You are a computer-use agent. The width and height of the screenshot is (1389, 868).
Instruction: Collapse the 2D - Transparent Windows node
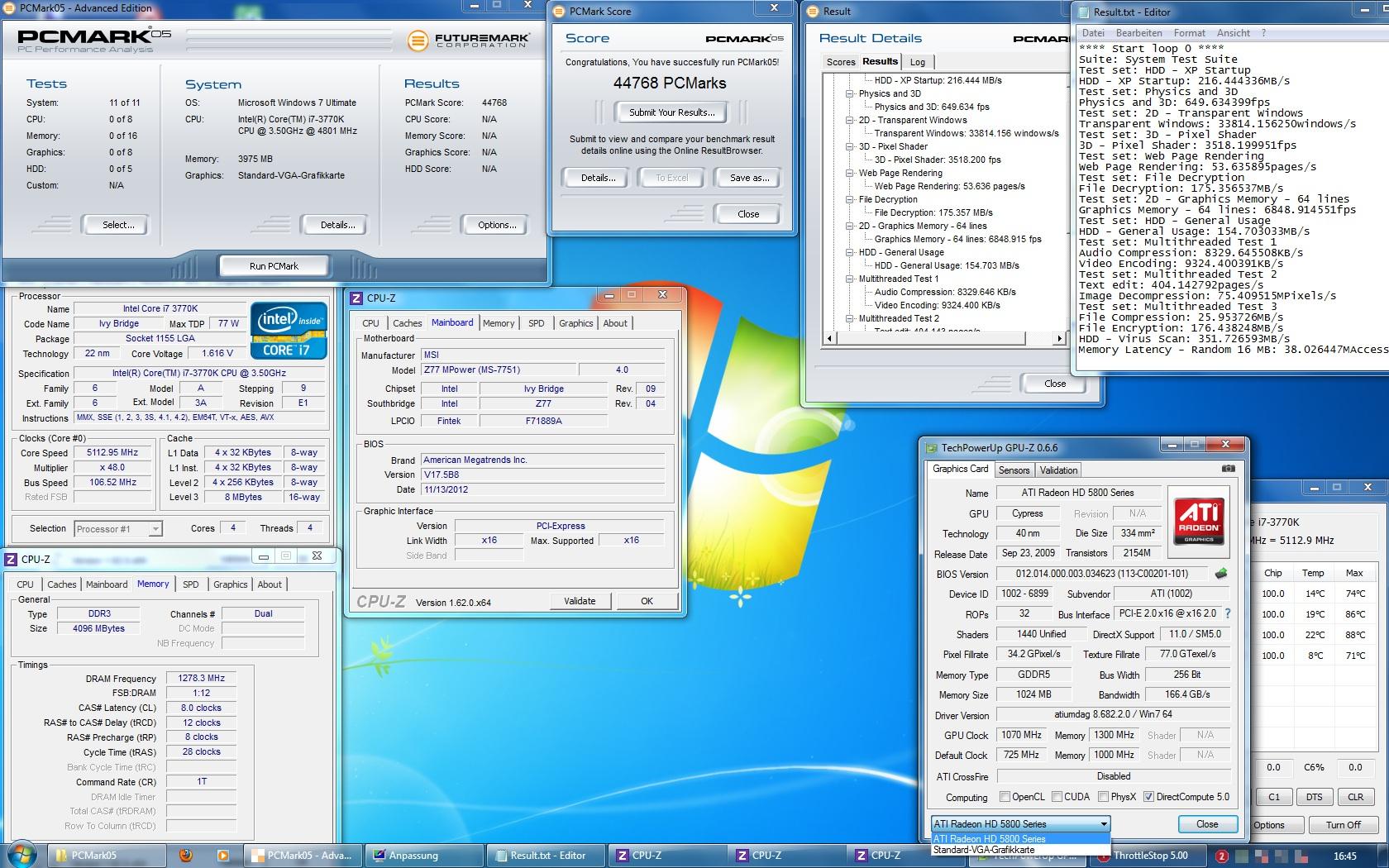pyautogui.click(x=849, y=120)
